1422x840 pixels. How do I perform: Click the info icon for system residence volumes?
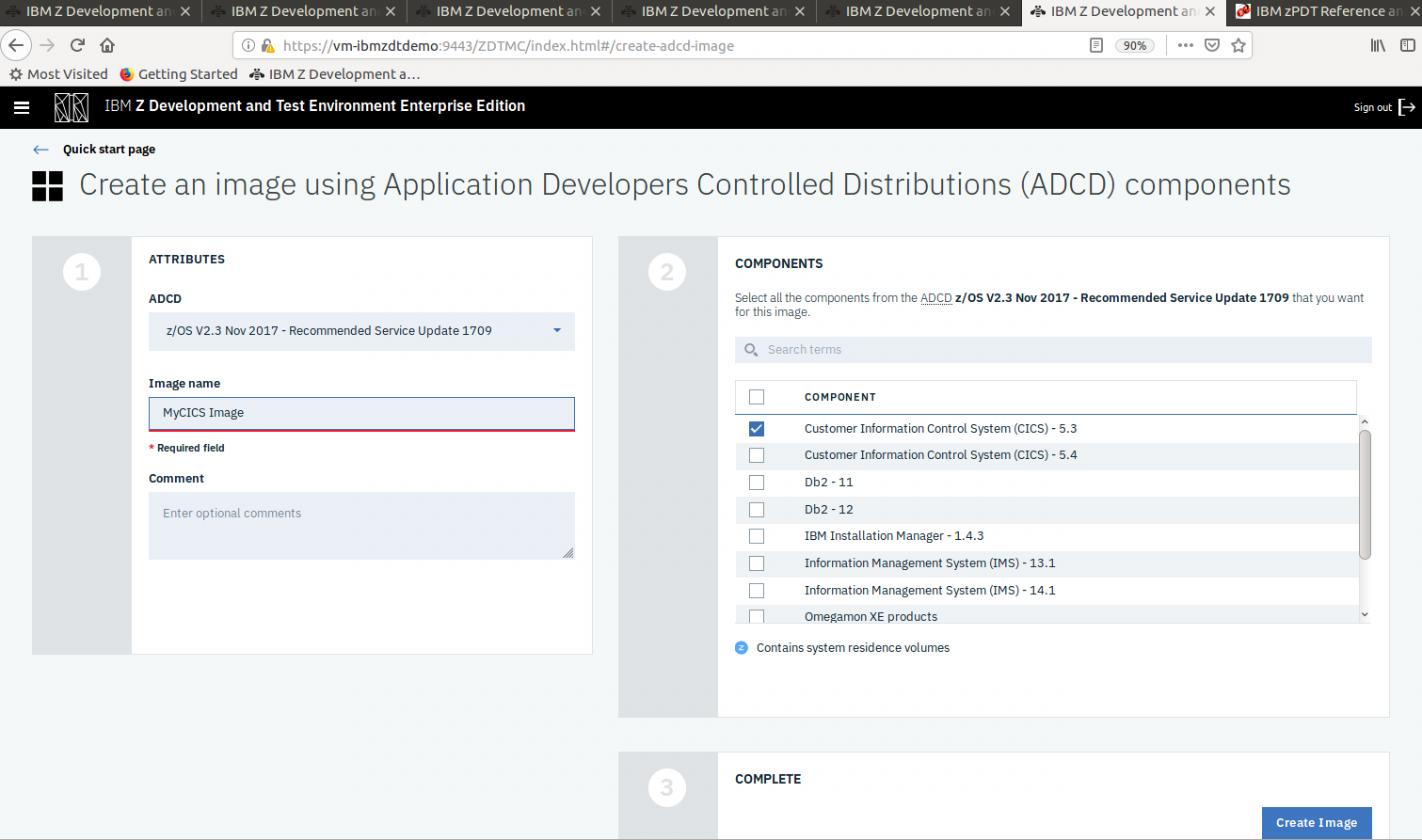pos(742,647)
